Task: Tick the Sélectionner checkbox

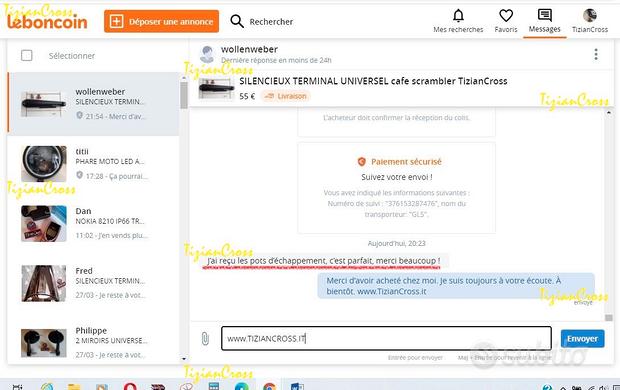Action: pyautogui.click(x=26, y=55)
